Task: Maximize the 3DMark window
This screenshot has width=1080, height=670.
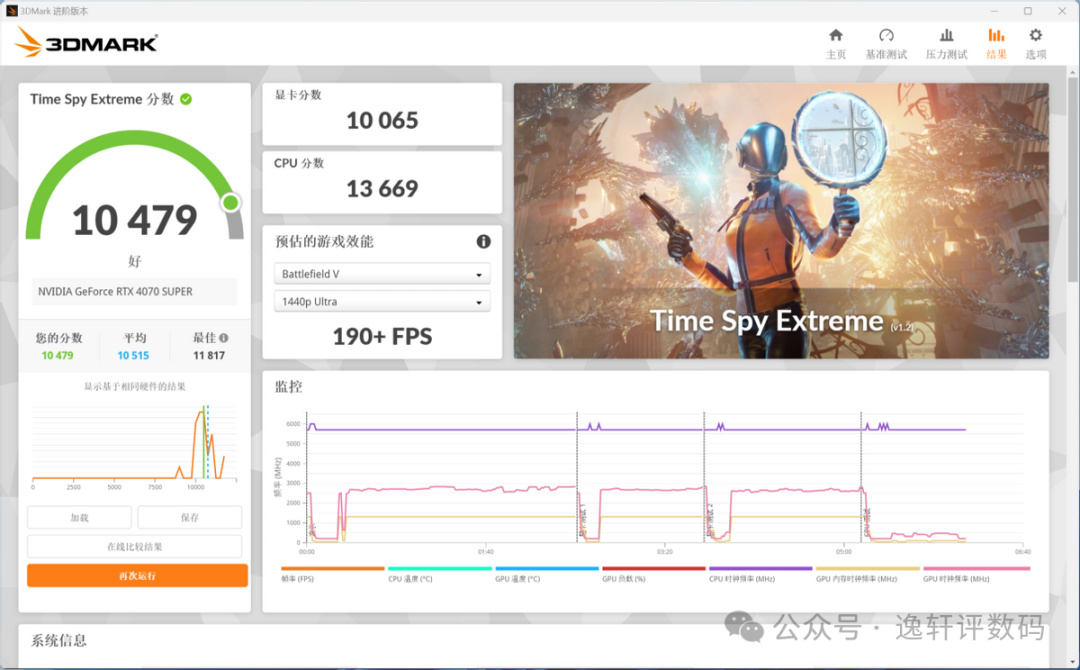Action: (x=1028, y=11)
